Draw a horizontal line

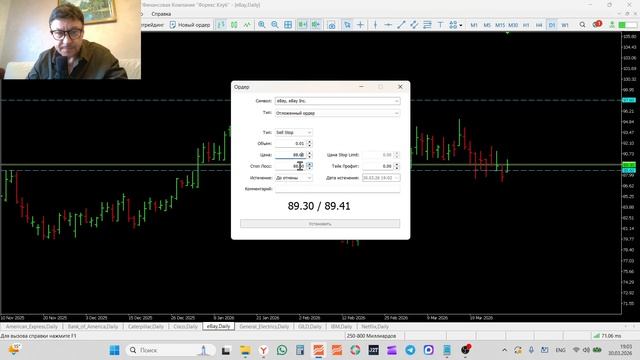pyautogui.click(x=388, y=25)
